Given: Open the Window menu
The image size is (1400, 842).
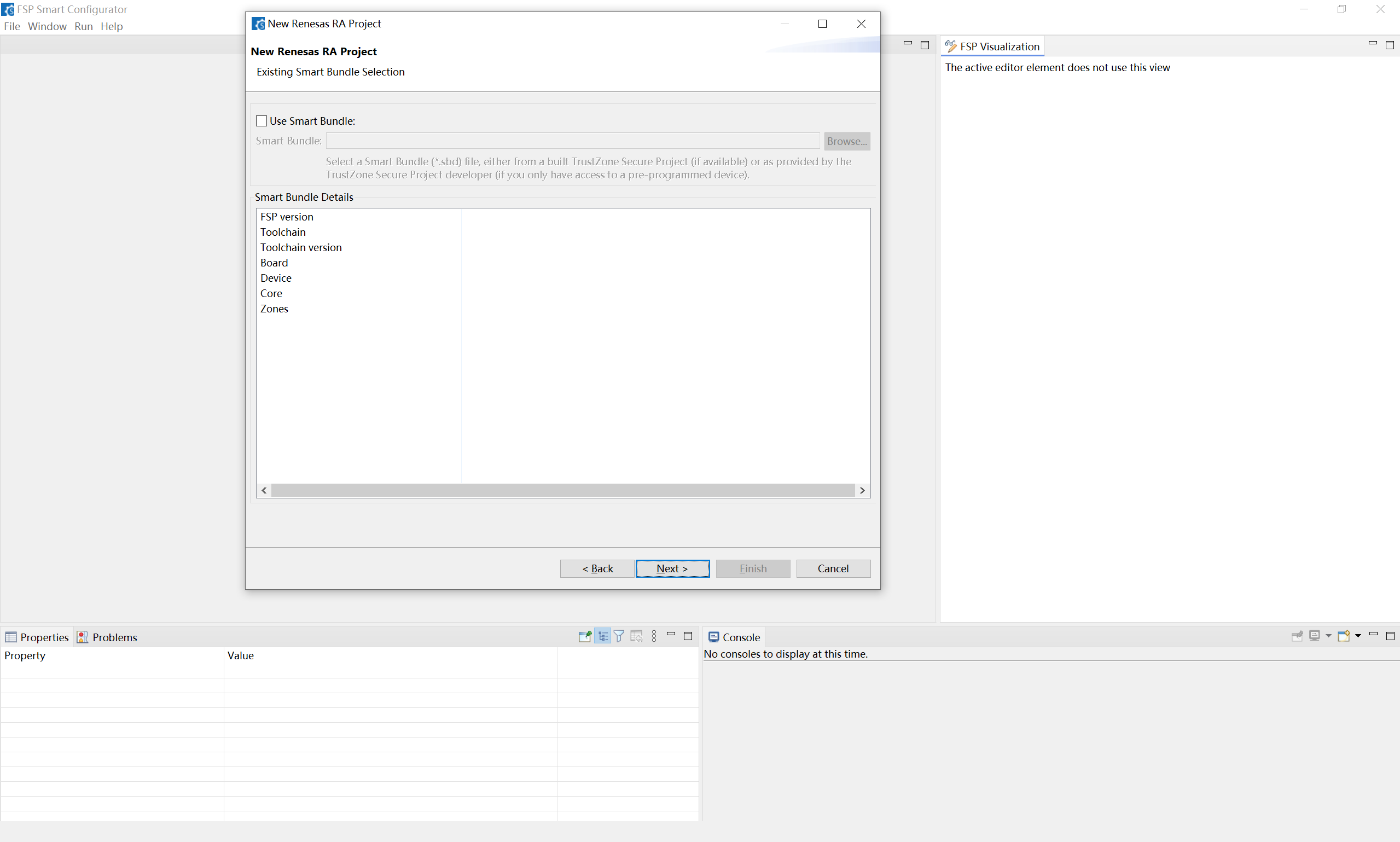Looking at the screenshot, I should click(x=47, y=26).
